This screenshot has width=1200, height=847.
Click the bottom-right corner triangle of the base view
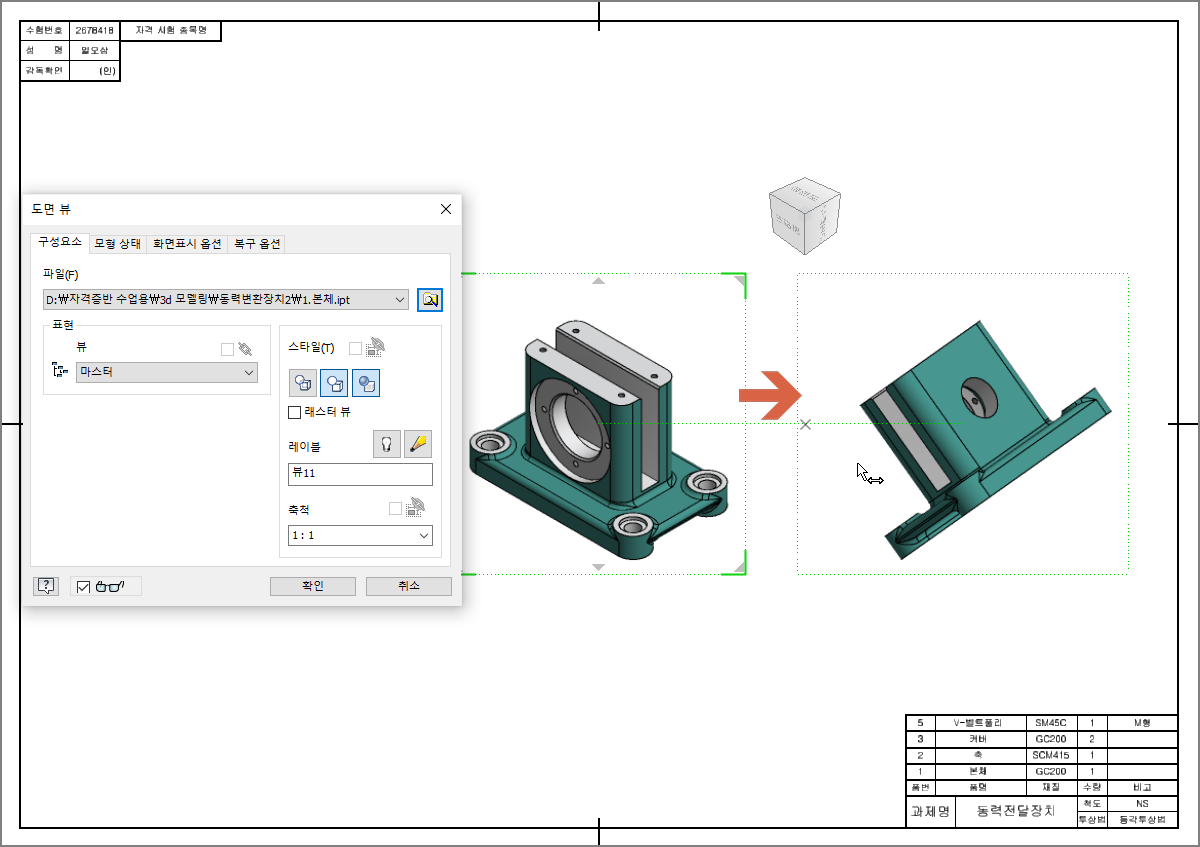pos(740,567)
